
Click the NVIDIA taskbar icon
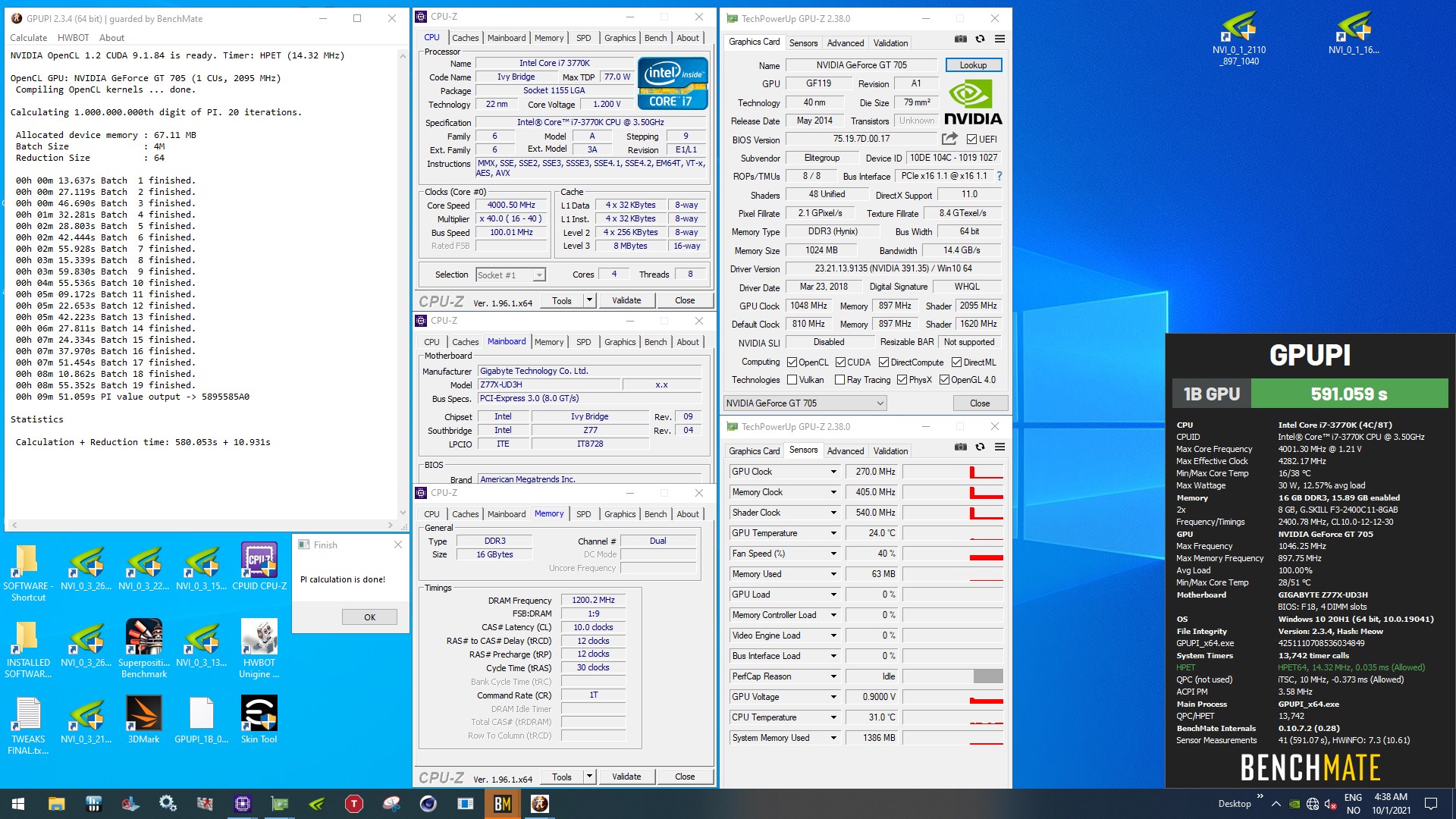click(317, 804)
